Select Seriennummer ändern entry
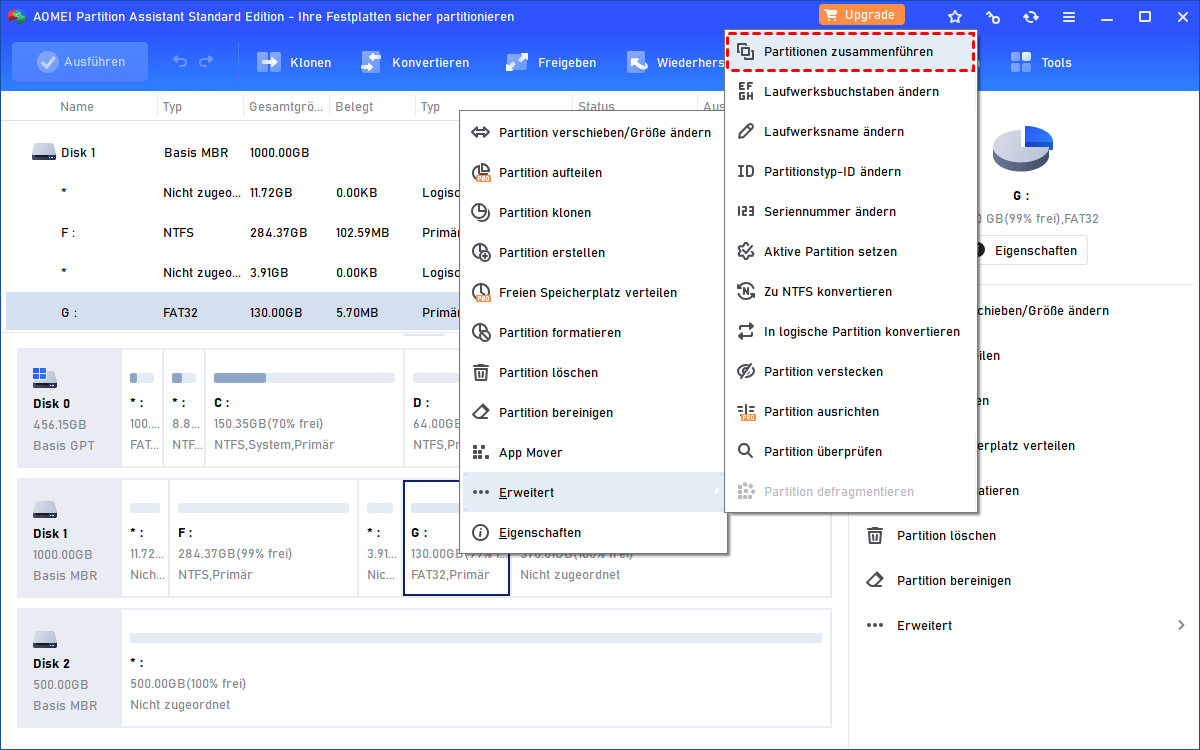This screenshot has height=750, width=1200. pyautogui.click(x=850, y=211)
